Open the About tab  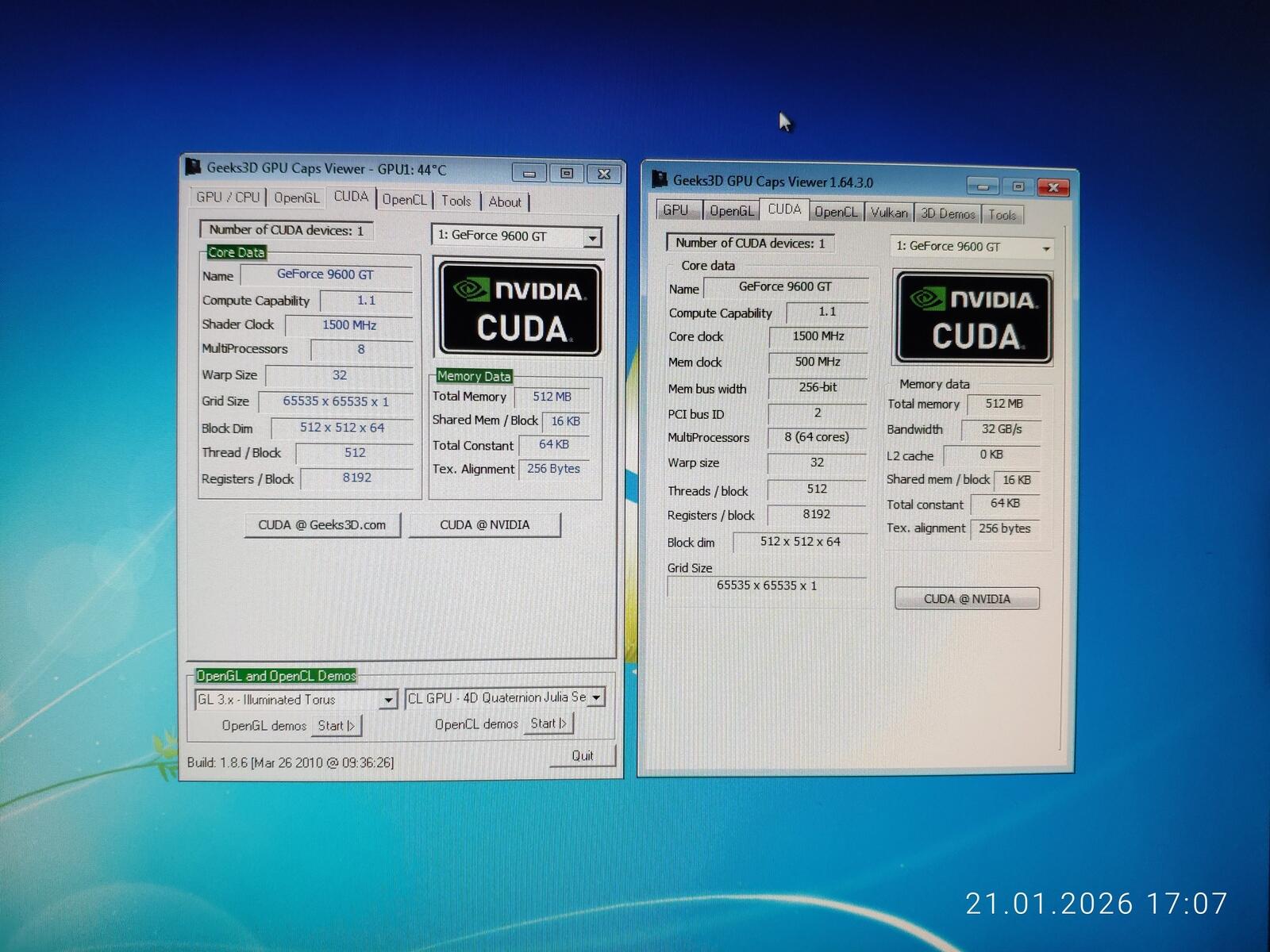pyautogui.click(x=505, y=202)
